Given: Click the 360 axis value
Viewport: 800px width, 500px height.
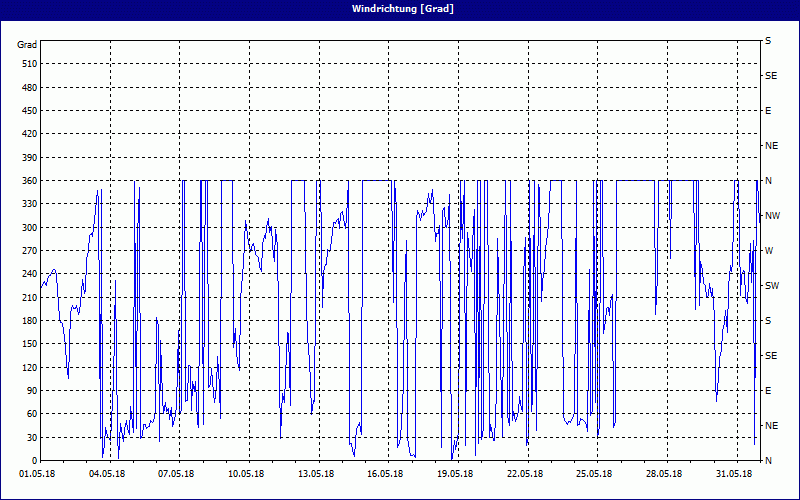Looking at the screenshot, I should [30, 181].
